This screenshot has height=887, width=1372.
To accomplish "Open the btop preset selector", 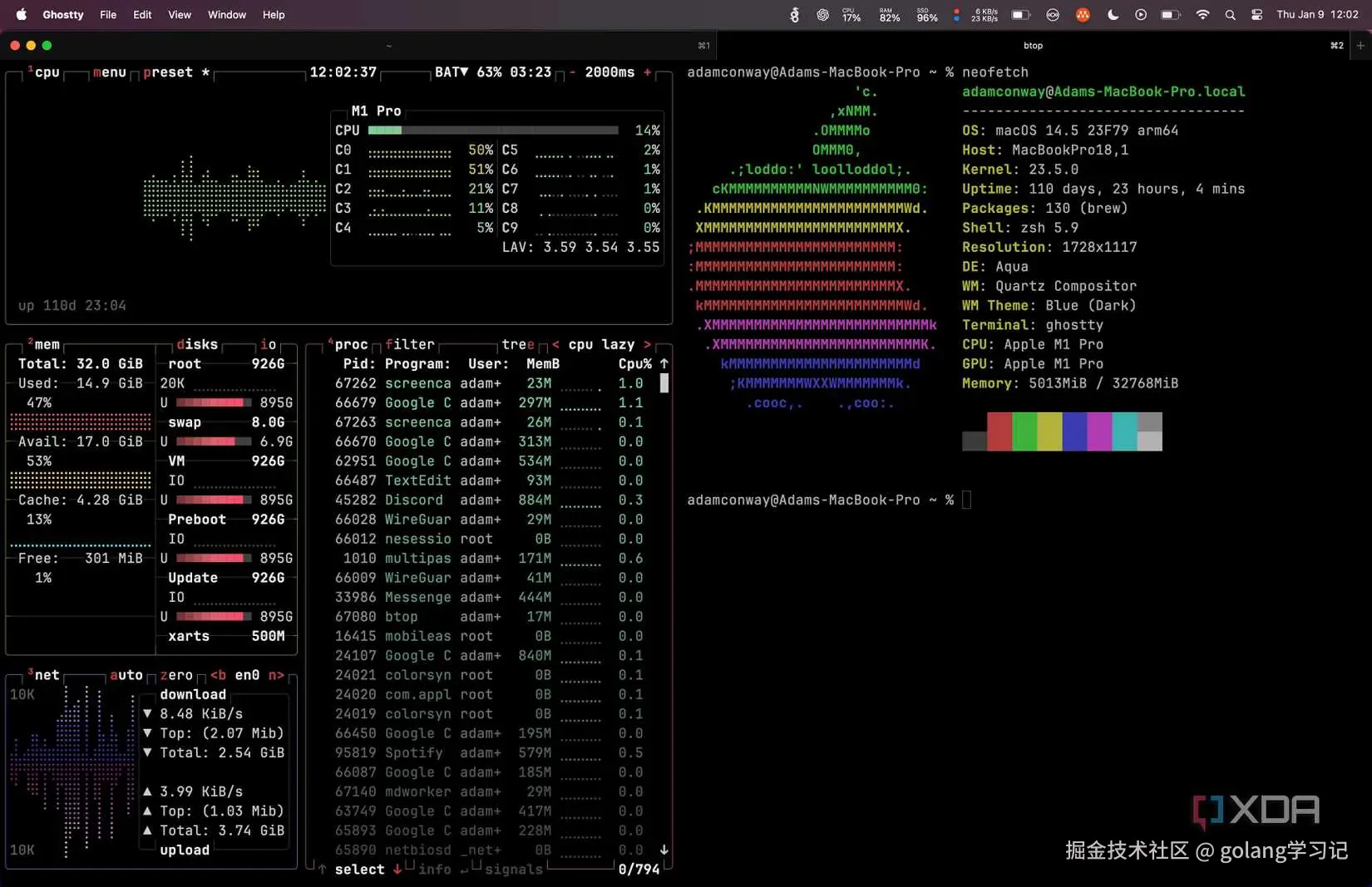I will click(168, 72).
